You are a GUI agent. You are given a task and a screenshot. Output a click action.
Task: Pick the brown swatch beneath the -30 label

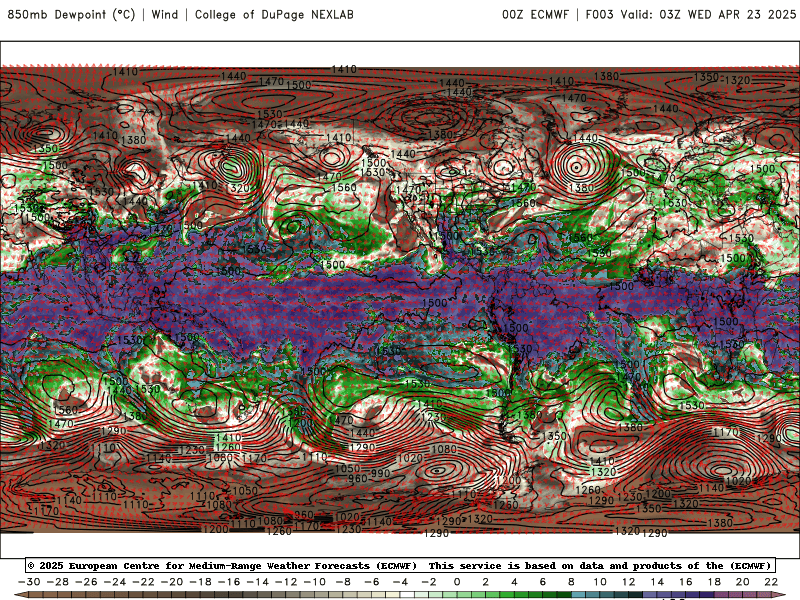coord(36,596)
